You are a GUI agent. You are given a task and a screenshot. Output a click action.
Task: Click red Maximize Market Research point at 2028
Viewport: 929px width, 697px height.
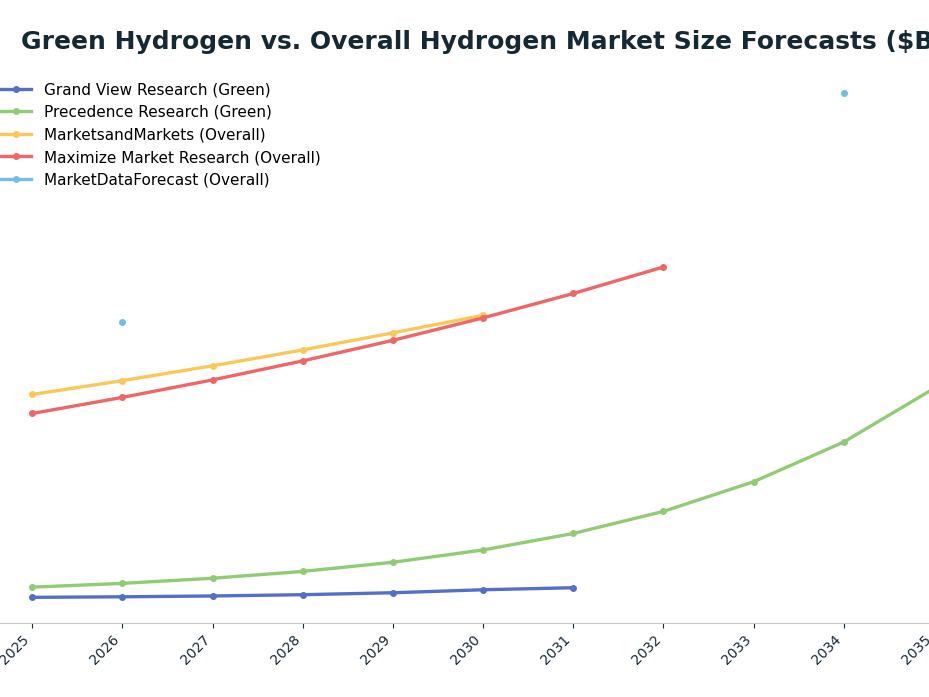click(x=303, y=361)
